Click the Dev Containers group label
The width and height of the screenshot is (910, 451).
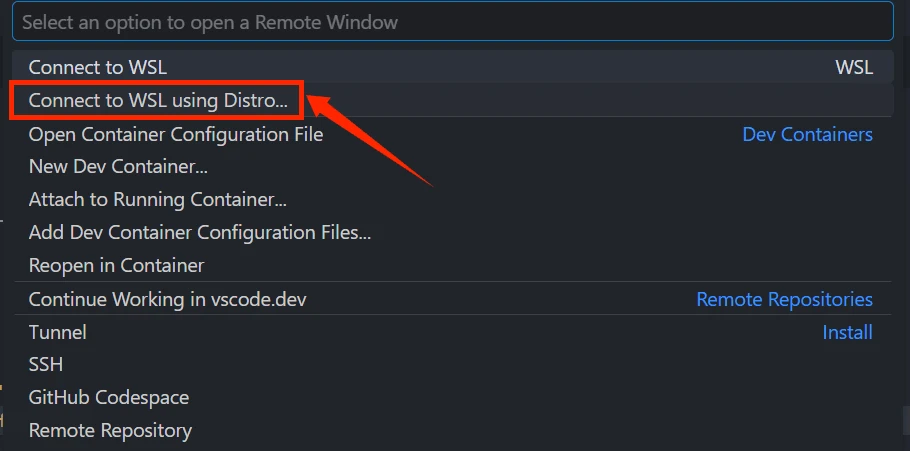[807, 134]
